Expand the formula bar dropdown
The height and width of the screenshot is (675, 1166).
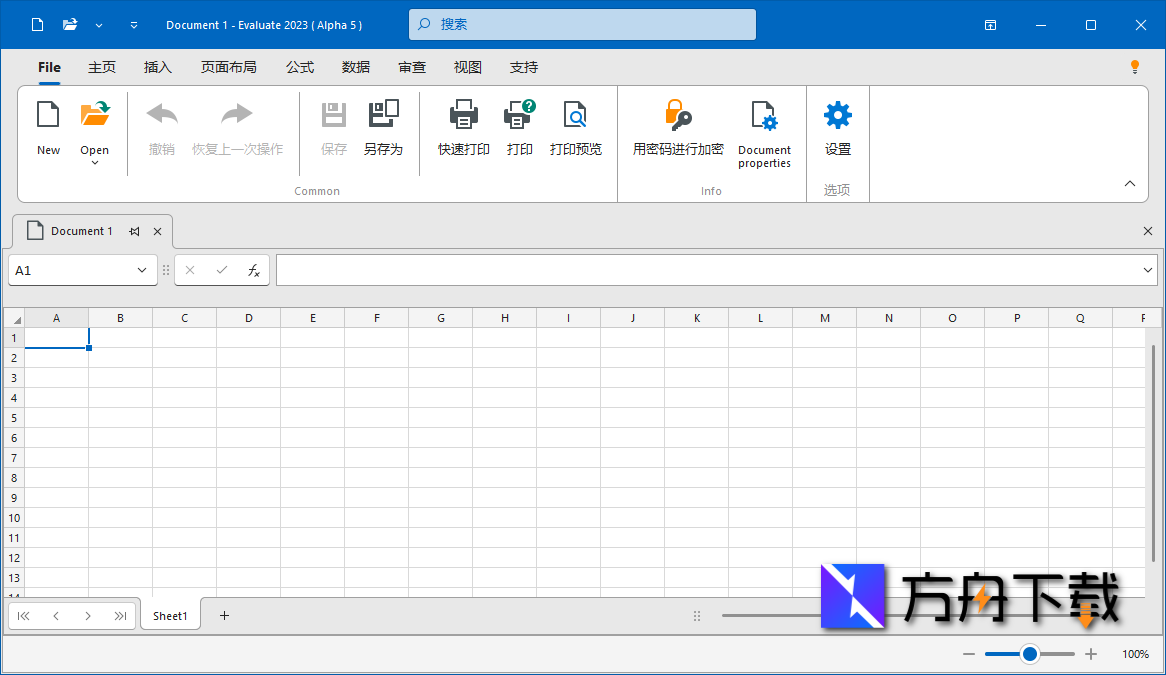tap(1148, 269)
